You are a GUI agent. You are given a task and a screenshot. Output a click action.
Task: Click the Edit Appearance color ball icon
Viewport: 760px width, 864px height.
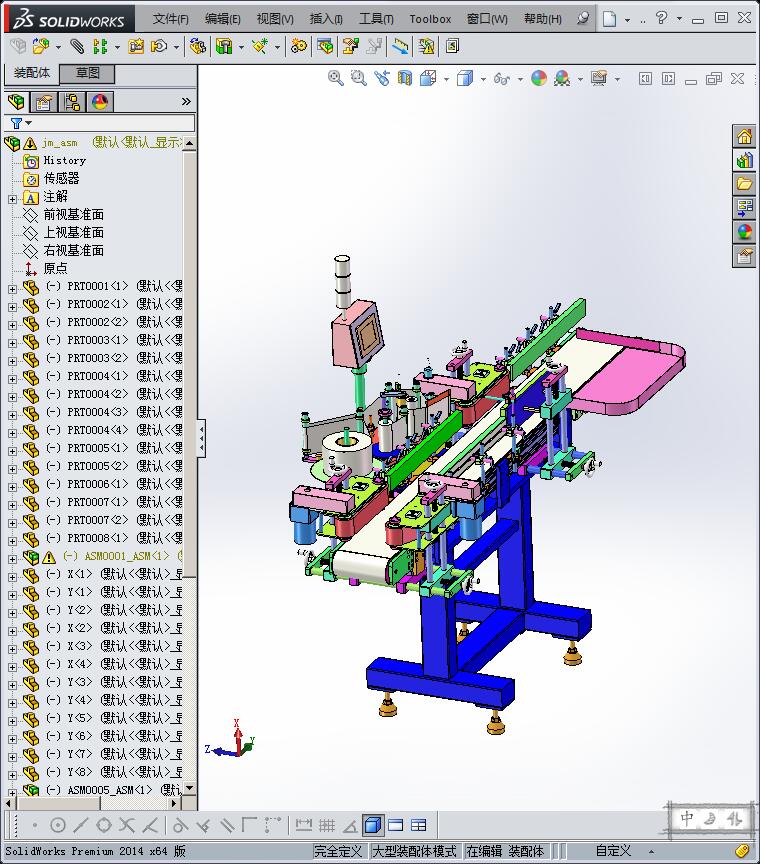tap(539, 78)
